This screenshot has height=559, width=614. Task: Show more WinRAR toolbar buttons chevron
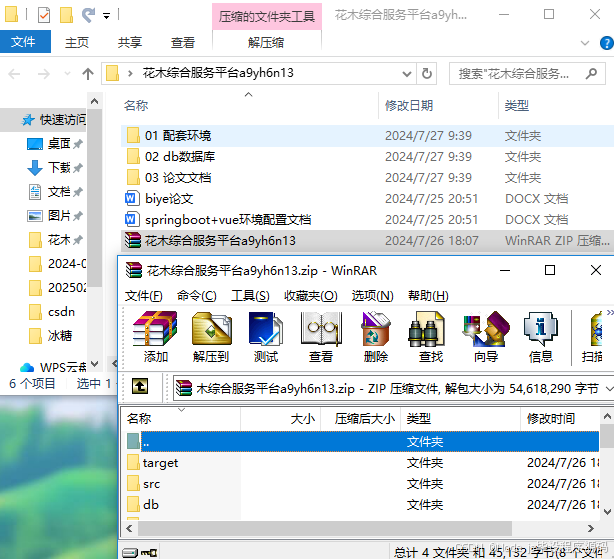[610, 312]
